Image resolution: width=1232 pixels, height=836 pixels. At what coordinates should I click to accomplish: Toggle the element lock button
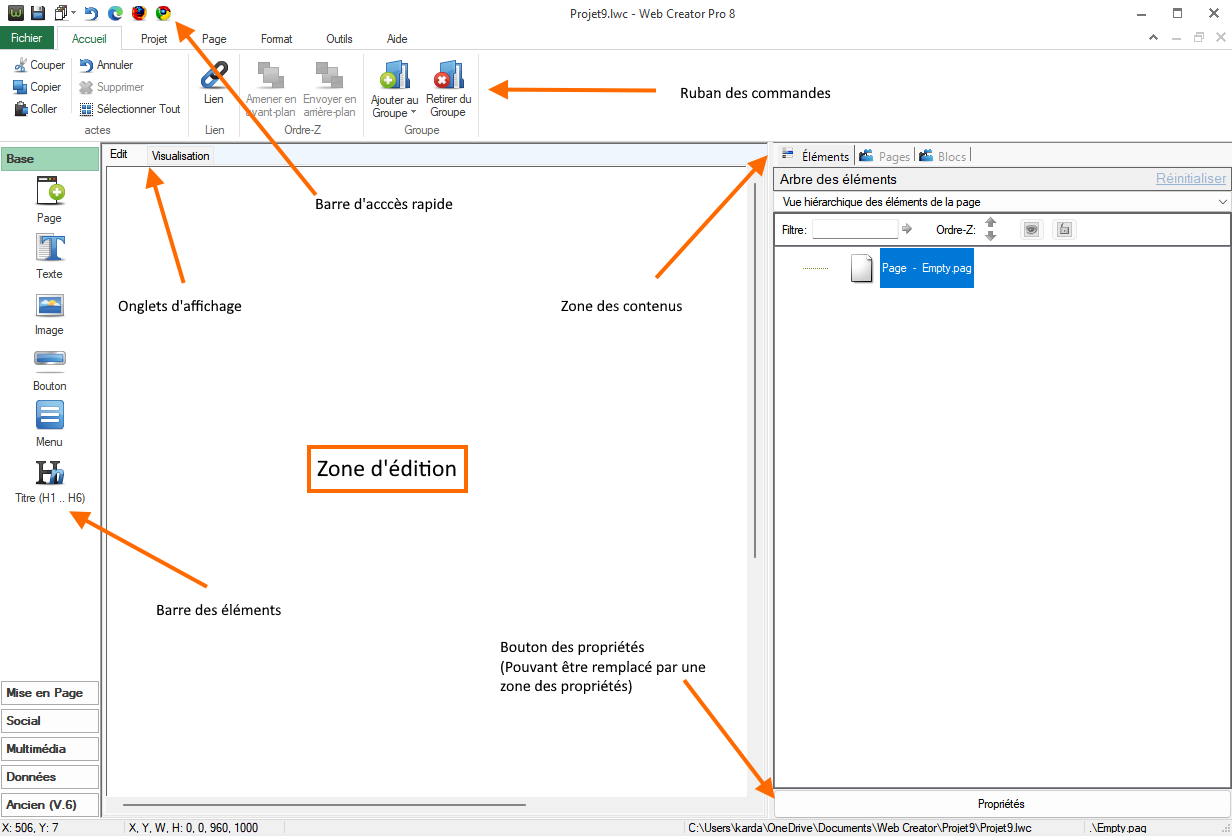pos(1065,230)
